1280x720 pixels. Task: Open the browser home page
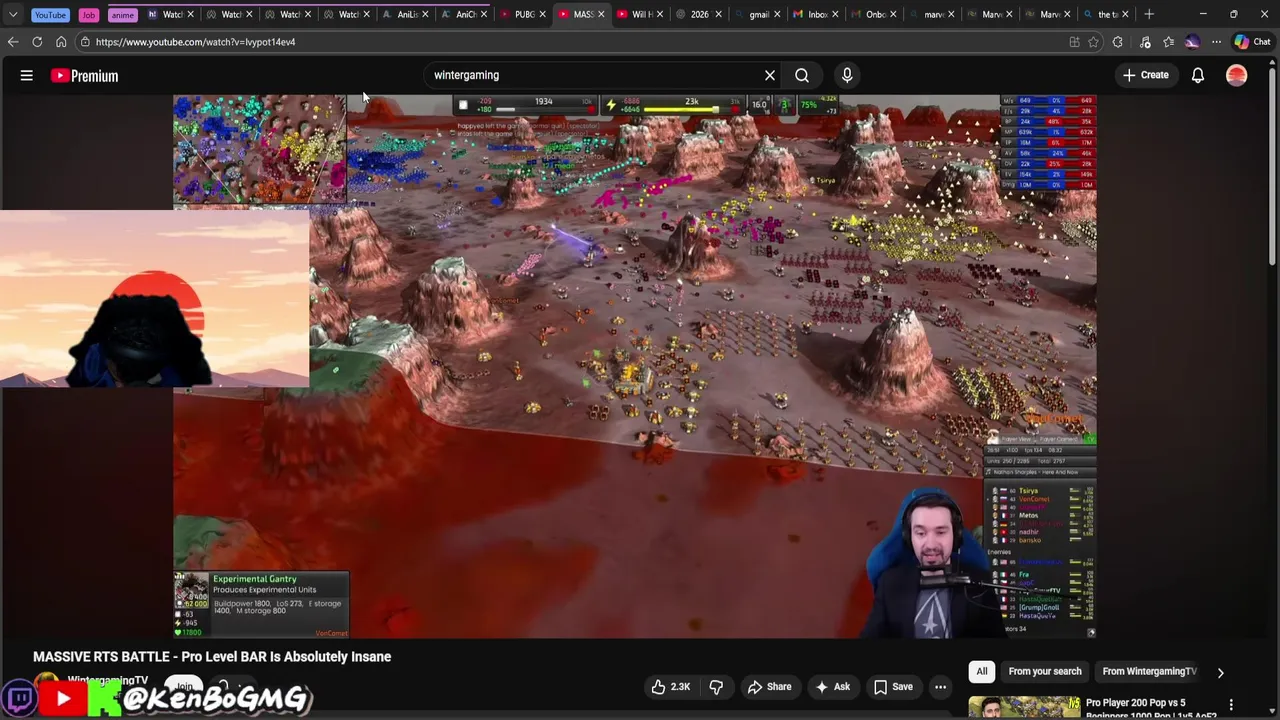click(61, 42)
